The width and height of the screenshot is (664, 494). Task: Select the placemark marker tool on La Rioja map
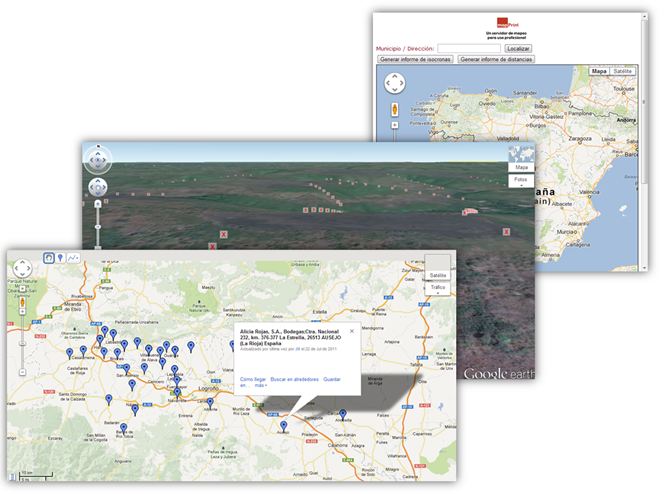60,257
